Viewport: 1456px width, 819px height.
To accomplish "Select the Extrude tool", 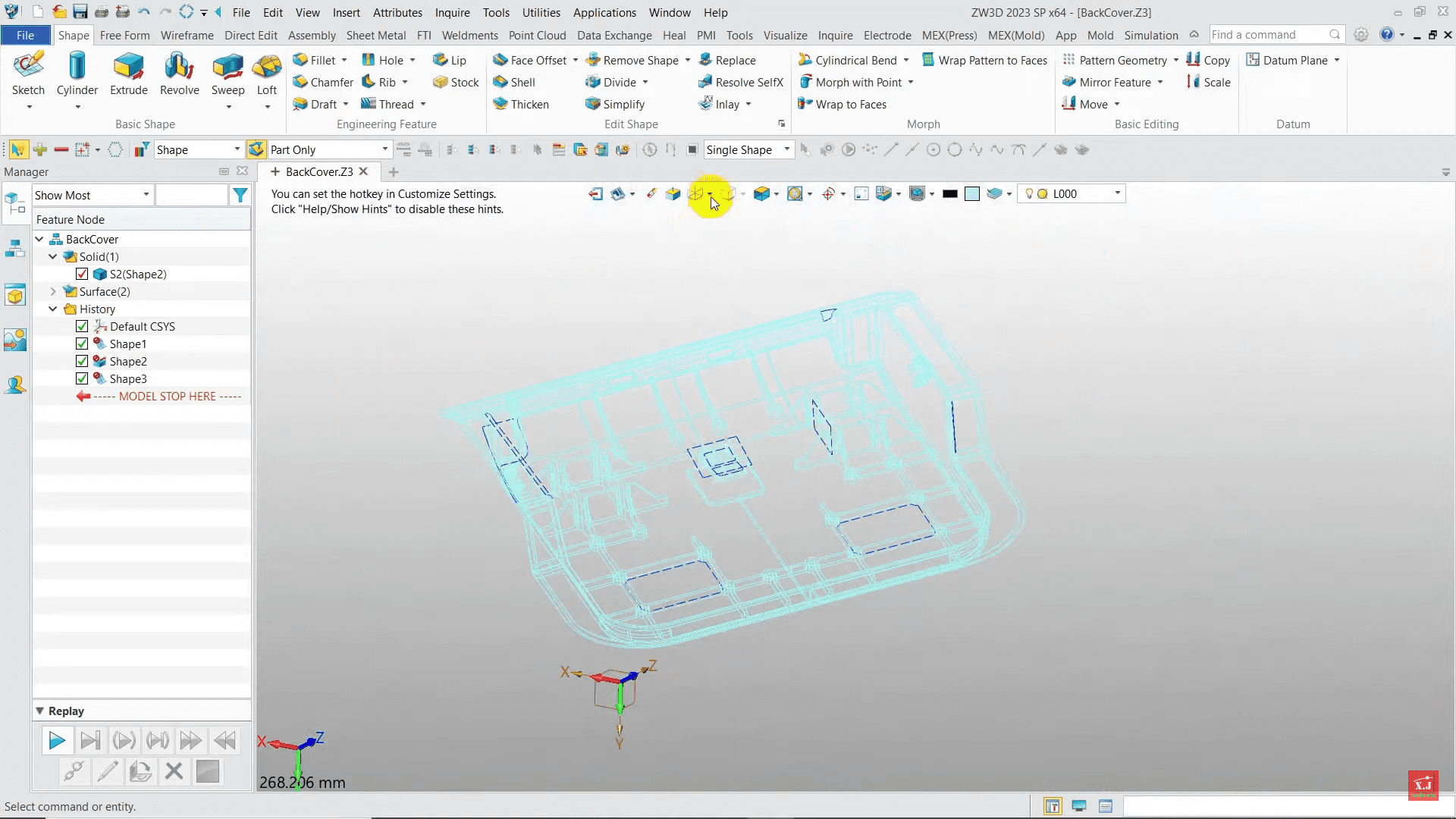I will [x=128, y=74].
